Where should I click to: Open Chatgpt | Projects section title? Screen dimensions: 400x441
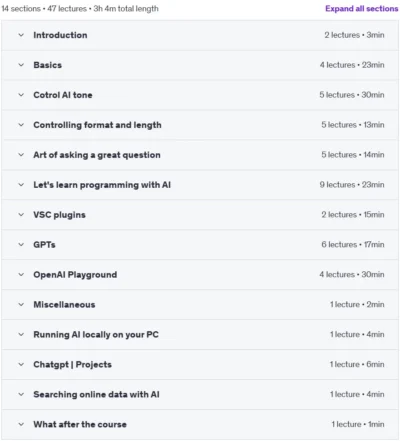pyautogui.click(x=72, y=364)
